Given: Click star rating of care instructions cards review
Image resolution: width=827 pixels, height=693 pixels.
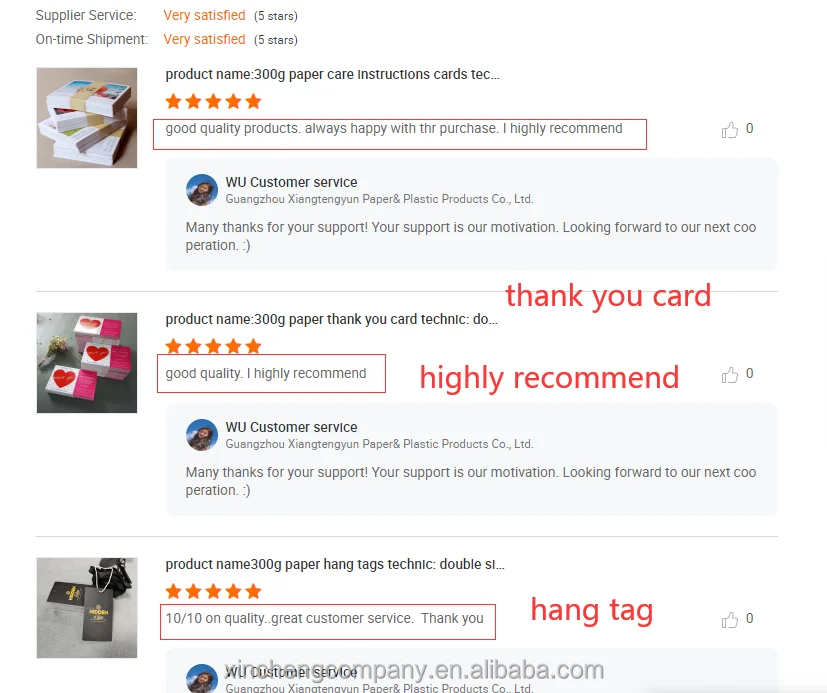Looking at the screenshot, I should 213,101.
